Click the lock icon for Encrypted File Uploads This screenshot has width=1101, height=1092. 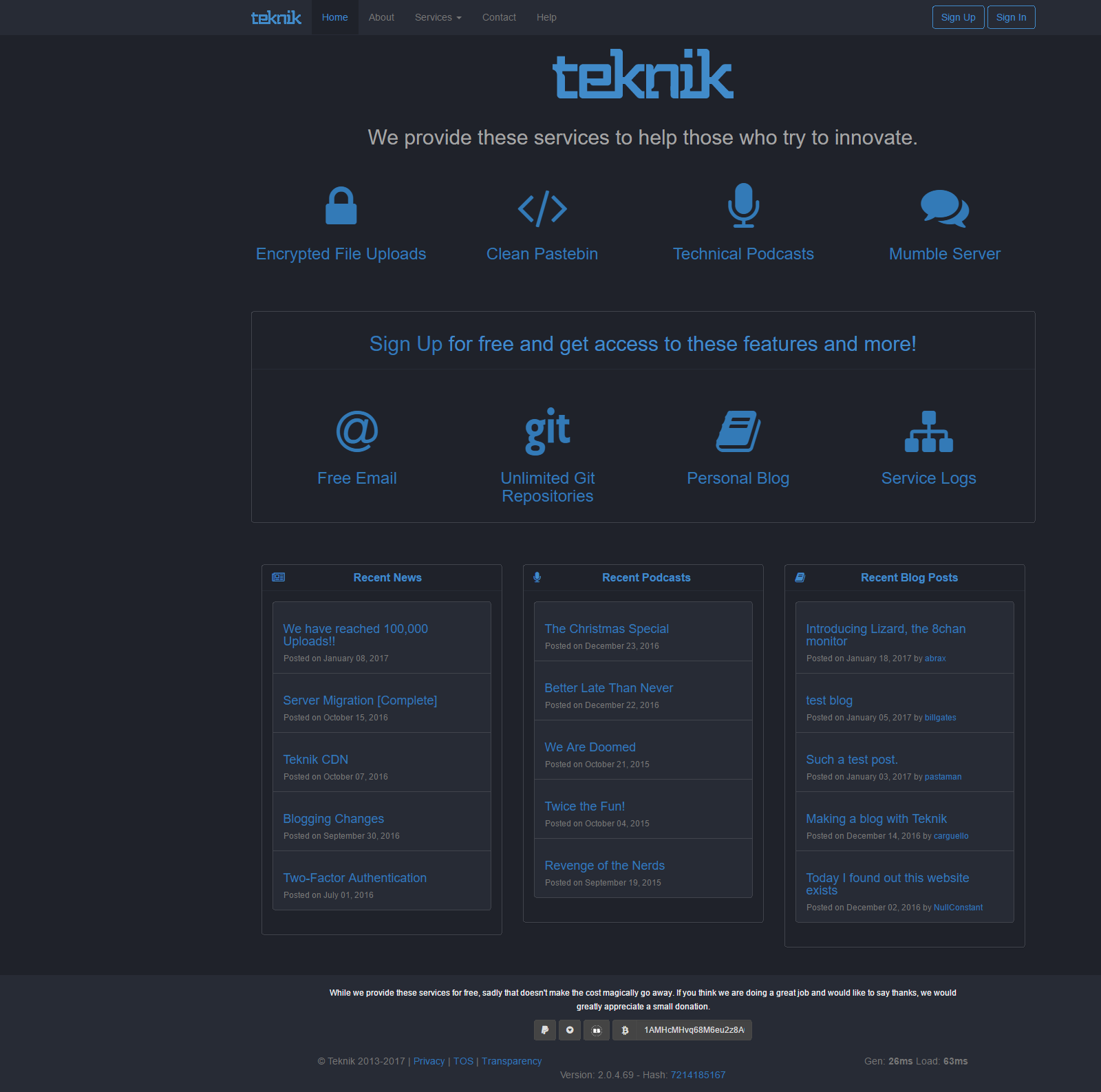[x=341, y=206]
